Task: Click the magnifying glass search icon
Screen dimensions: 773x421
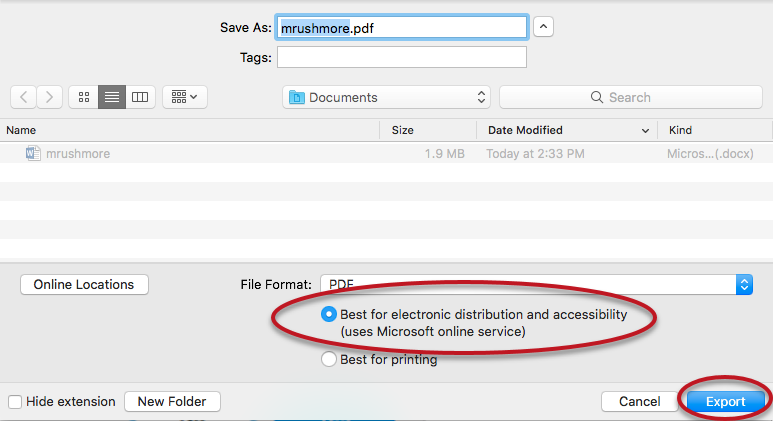Action: pos(598,98)
